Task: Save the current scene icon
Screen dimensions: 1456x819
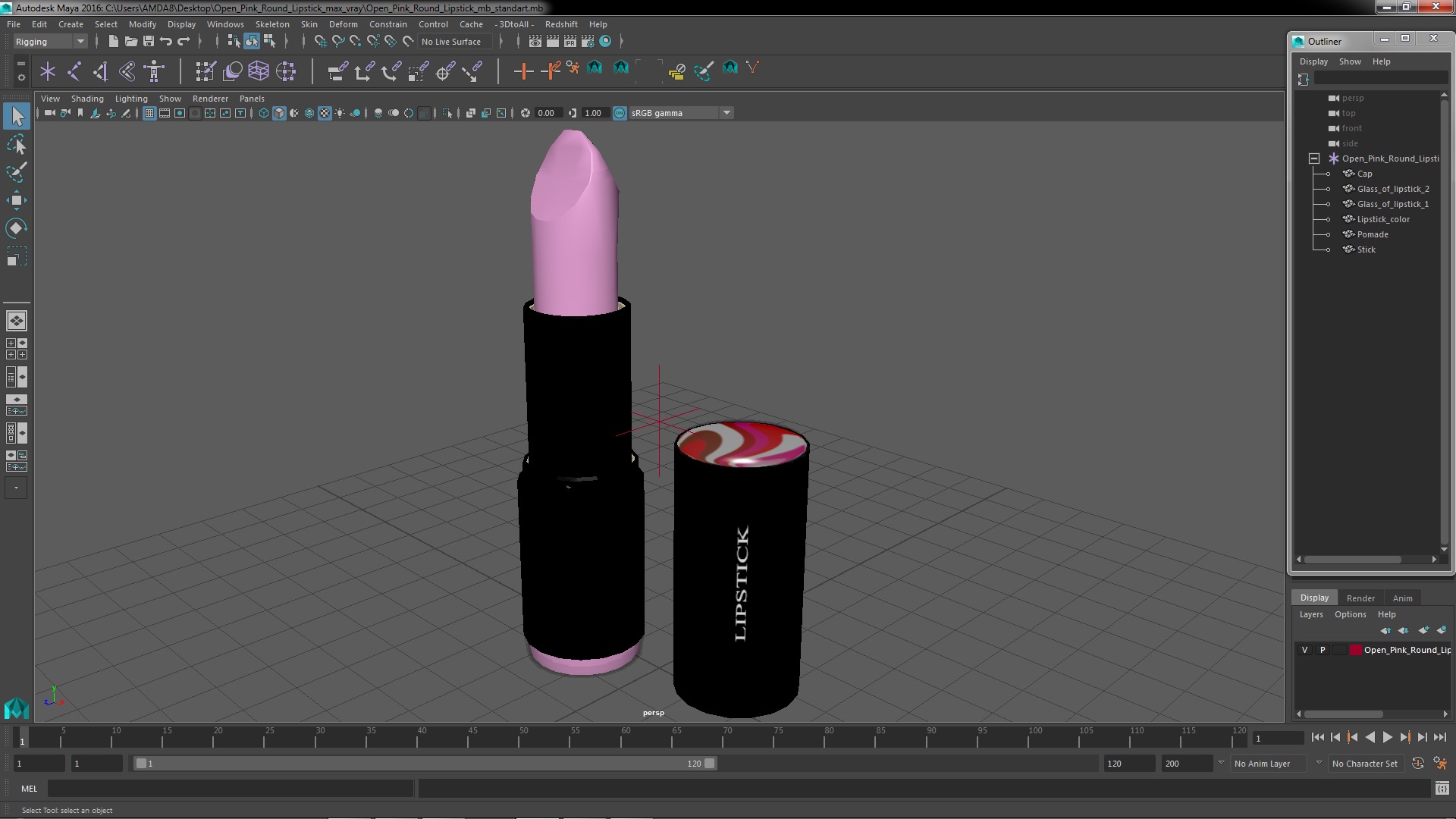Action: [149, 41]
